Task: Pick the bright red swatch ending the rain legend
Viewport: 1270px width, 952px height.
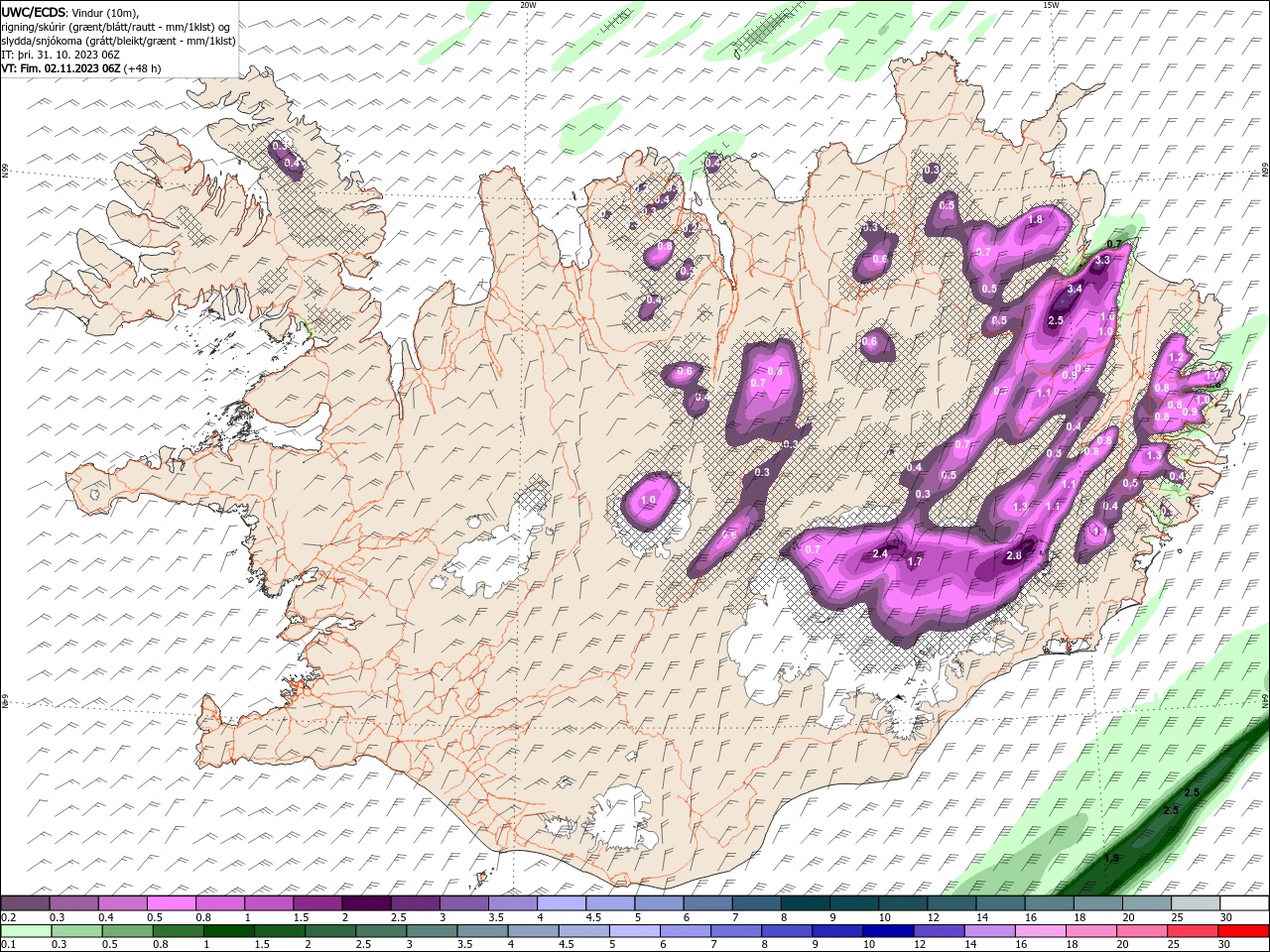Action: pyautogui.click(x=1243, y=931)
